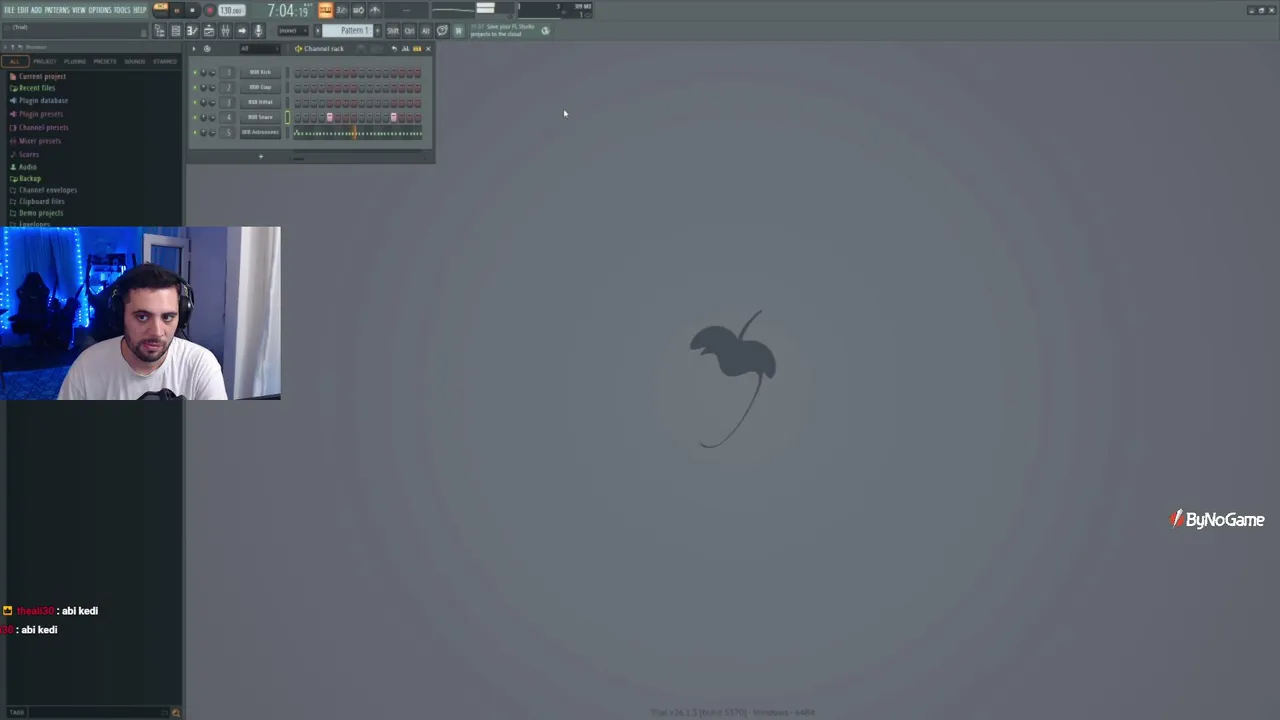Viewport: 1280px width, 720px height.
Task: Expand the Backup folder in the browser
Action: [30, 178]
